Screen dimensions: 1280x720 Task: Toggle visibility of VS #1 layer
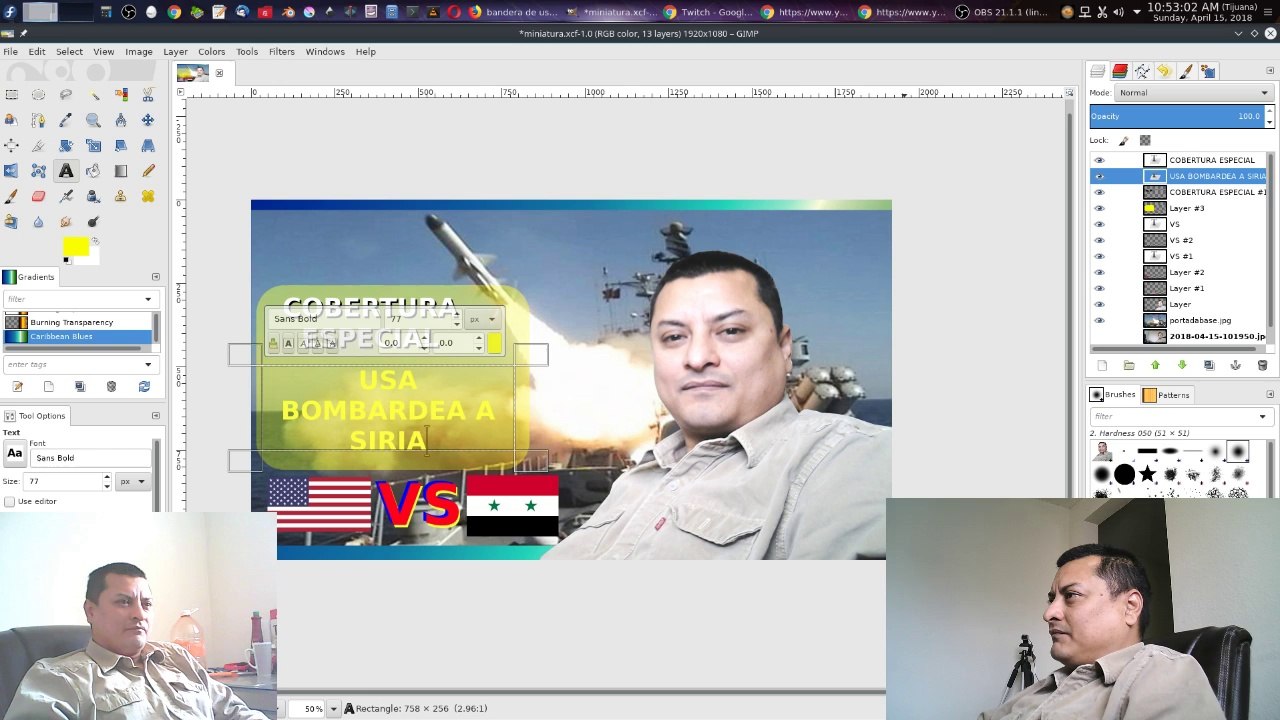coord(1099,256)
